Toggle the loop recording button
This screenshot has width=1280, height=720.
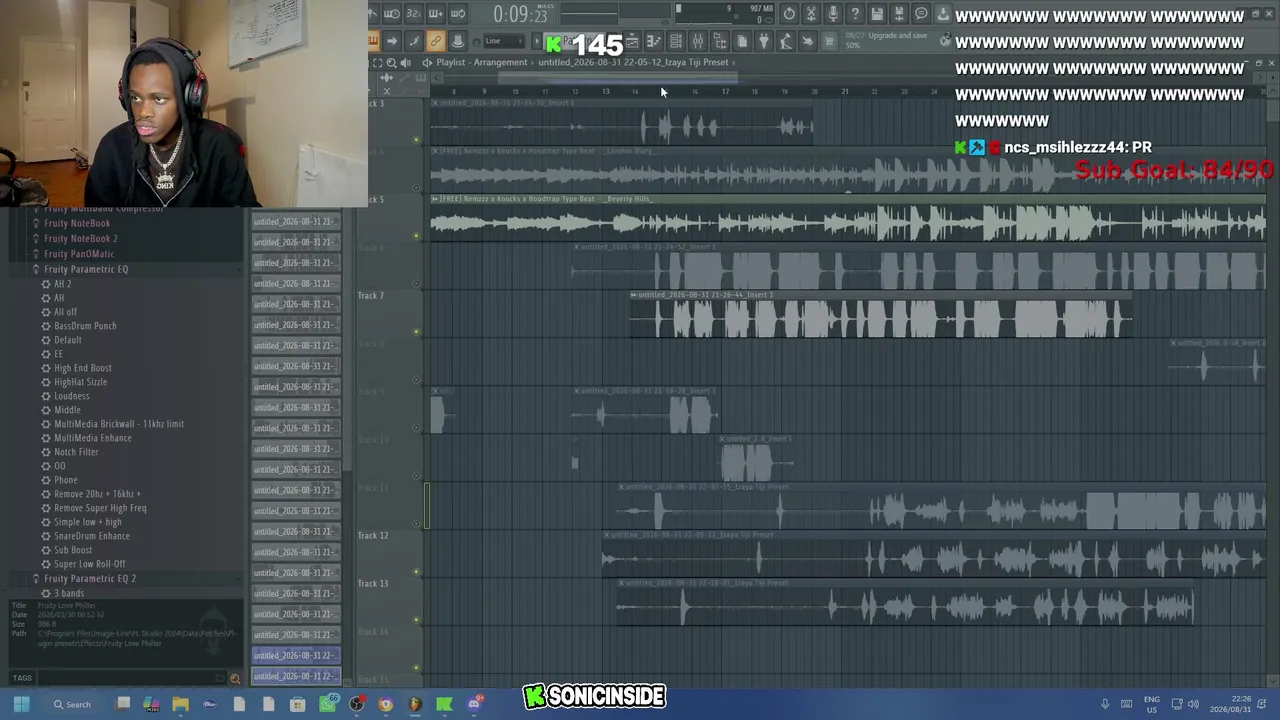[x=457, y=14]
